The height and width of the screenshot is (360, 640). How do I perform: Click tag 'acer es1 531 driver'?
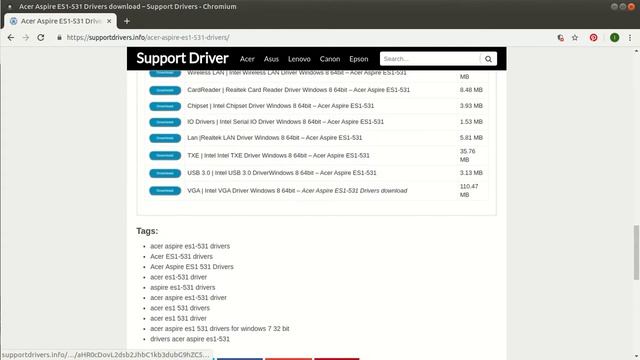pos(178,318)
